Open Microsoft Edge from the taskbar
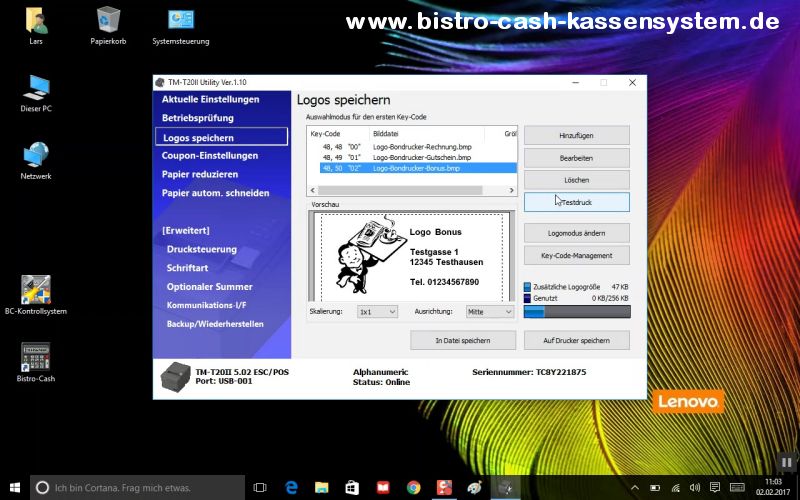 point(291,487)
